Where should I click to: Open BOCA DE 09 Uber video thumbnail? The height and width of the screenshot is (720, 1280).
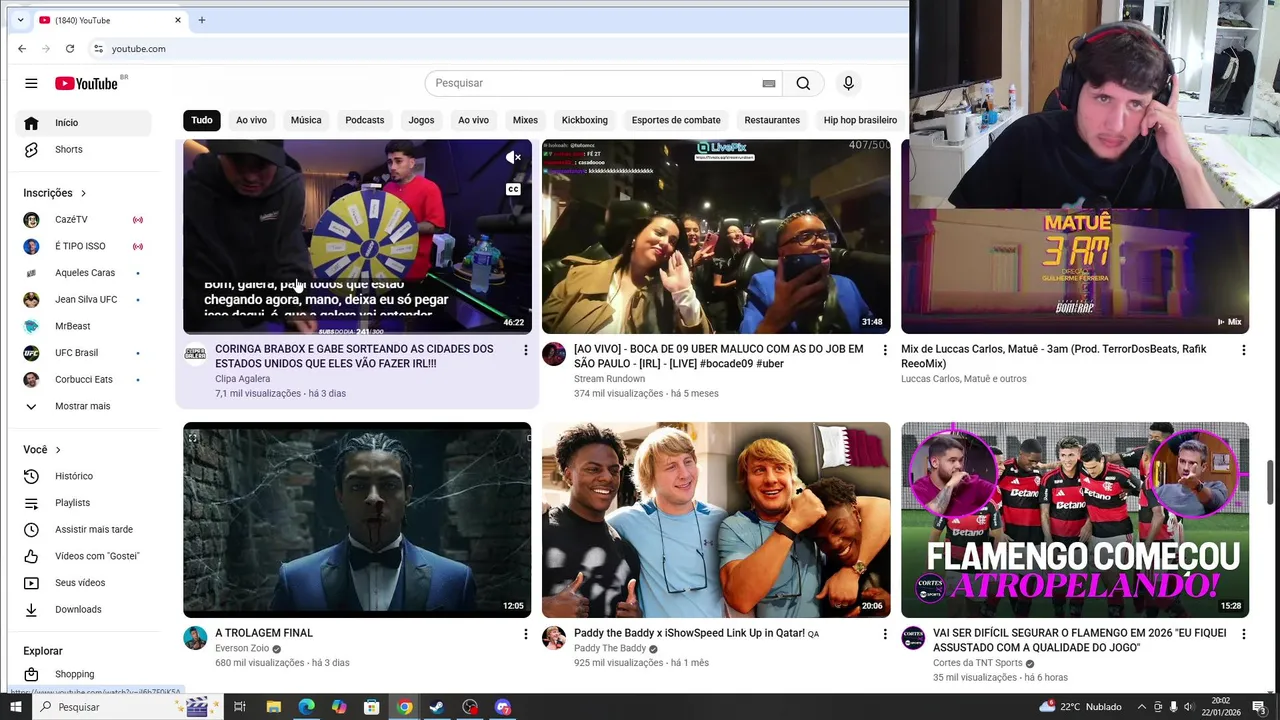pyautogui.click(x=716, y=236)
